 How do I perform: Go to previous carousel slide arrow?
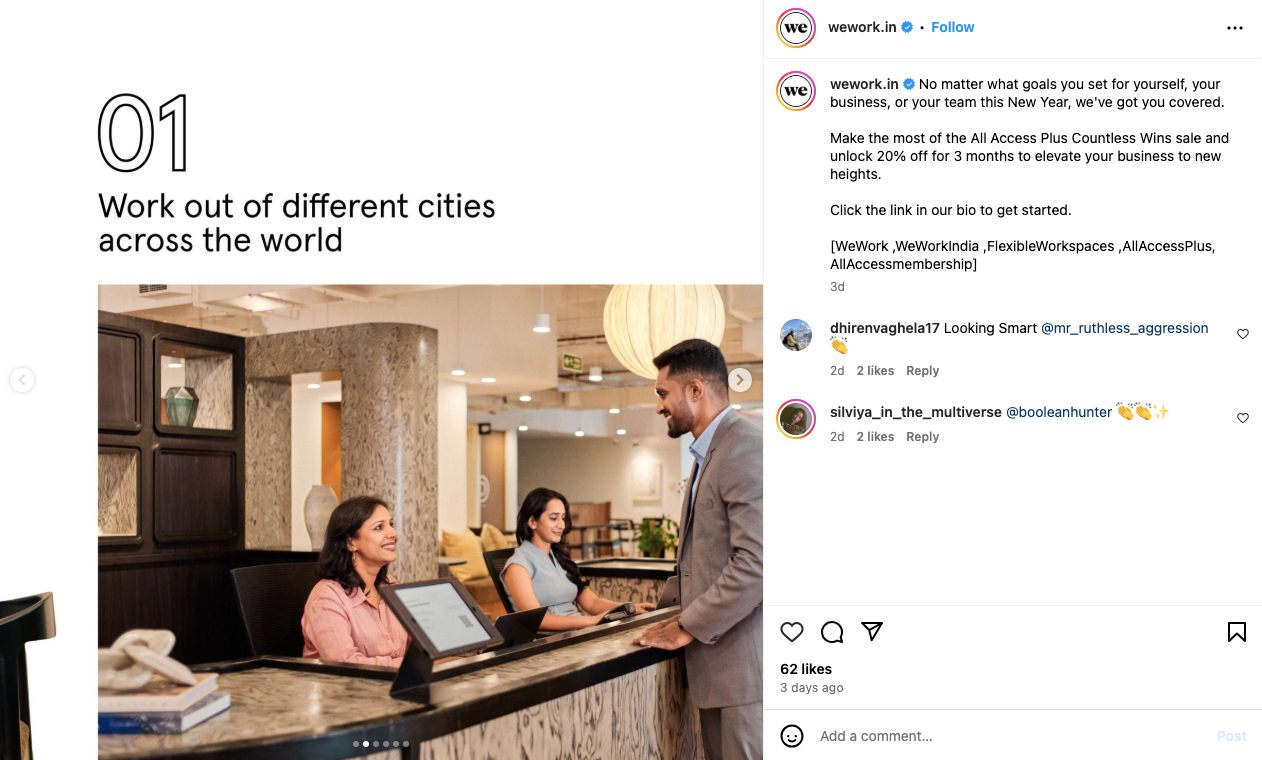22,380
